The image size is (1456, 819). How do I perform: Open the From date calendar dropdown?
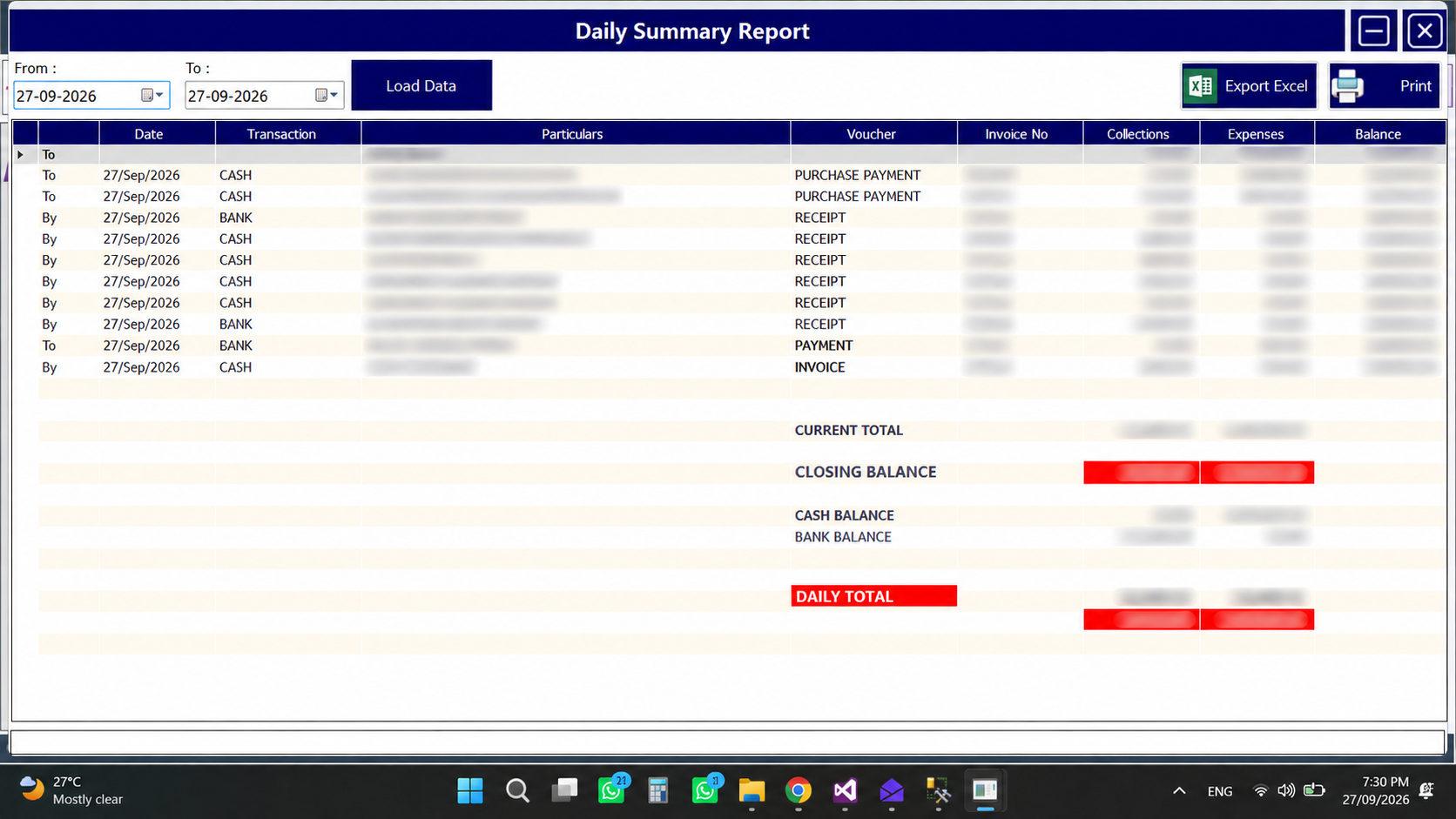tap(152, 95)
